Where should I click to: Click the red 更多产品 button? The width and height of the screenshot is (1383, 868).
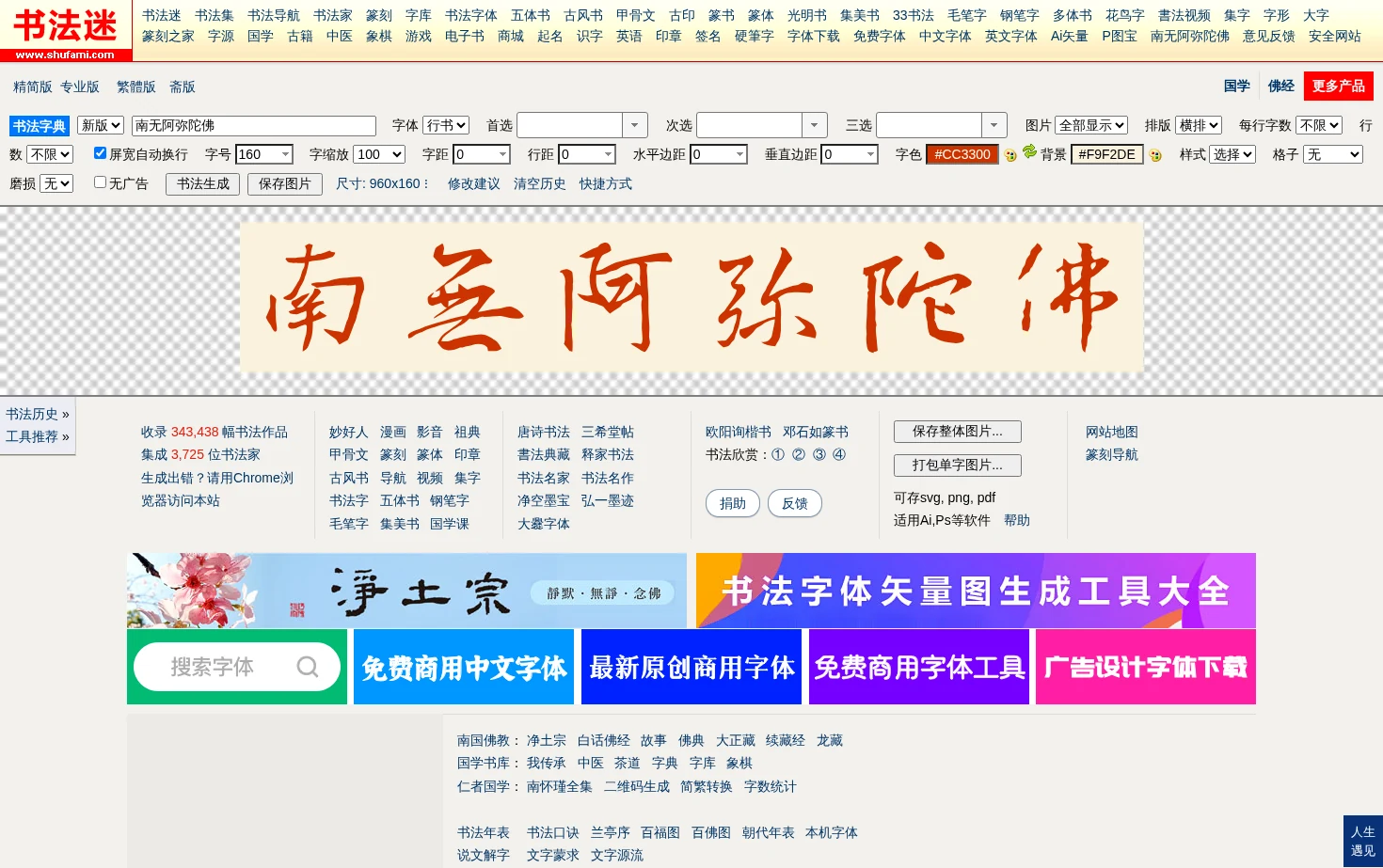pyautogui.click(x=1339, y=86)
